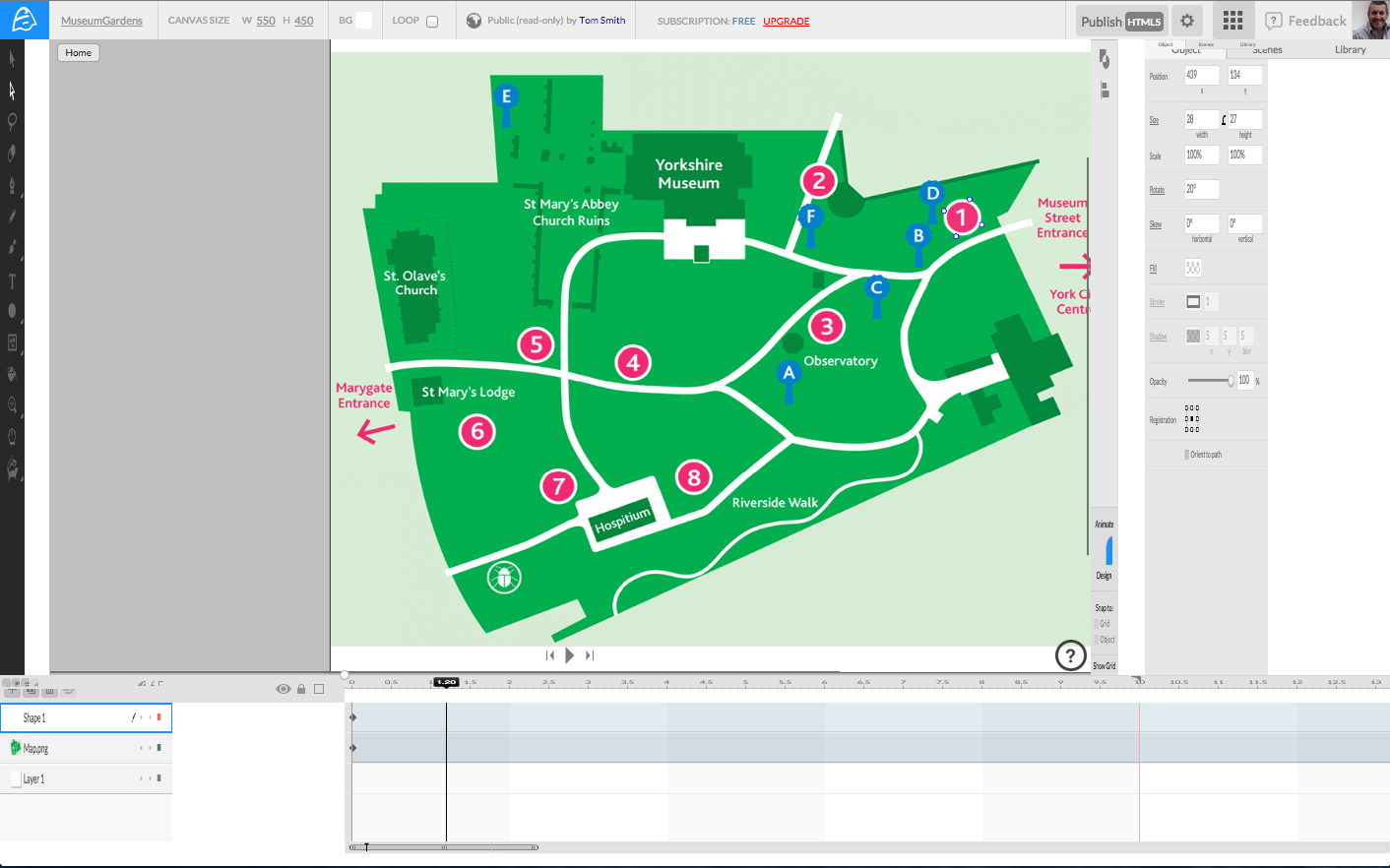Click the timeline playhead marker at 1.20

click(x=446, y=682)
